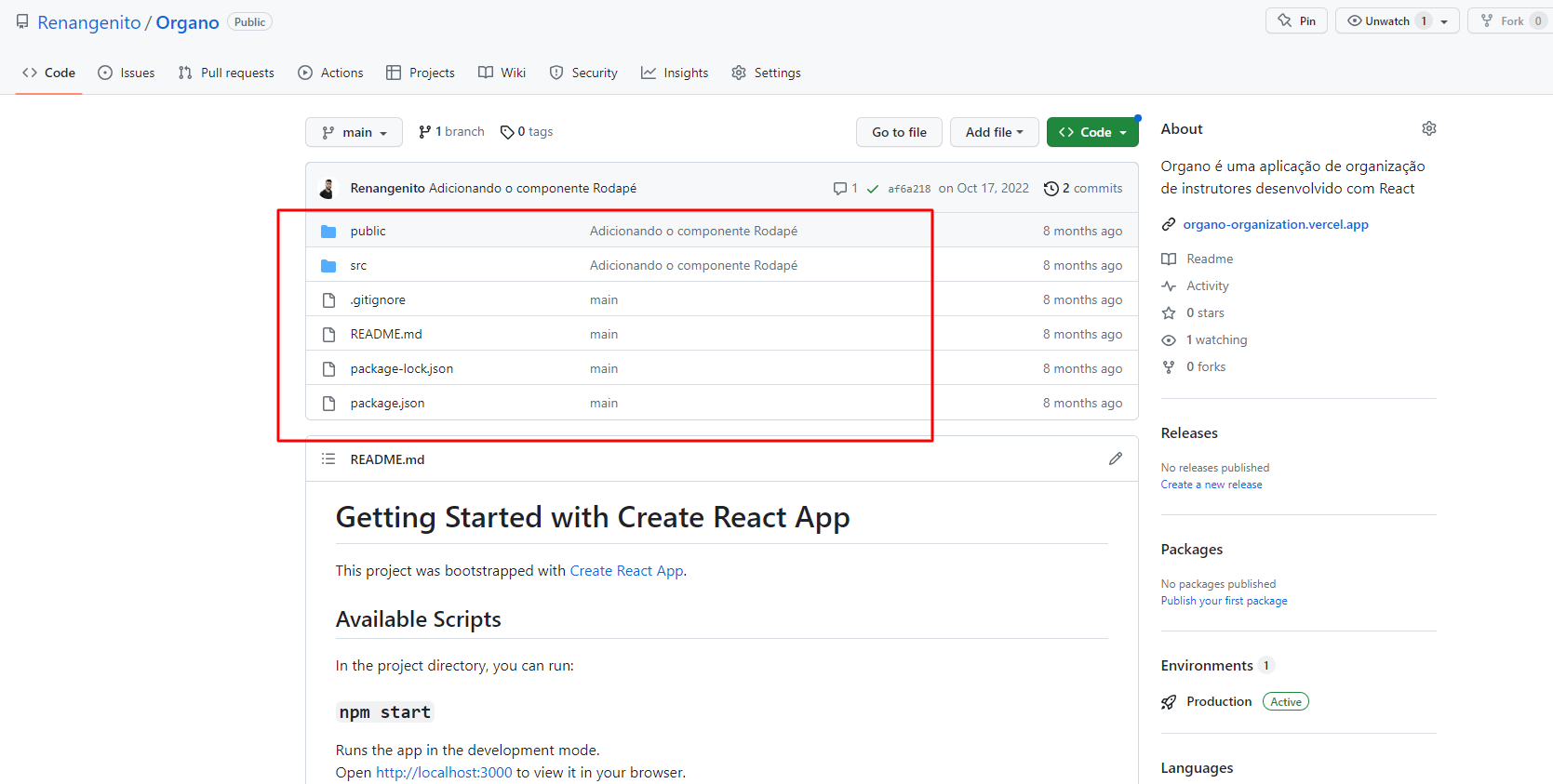Open the .gitignore file
Image resolution: width=1553 pixels, height=784 pixels.
point(378,299)
